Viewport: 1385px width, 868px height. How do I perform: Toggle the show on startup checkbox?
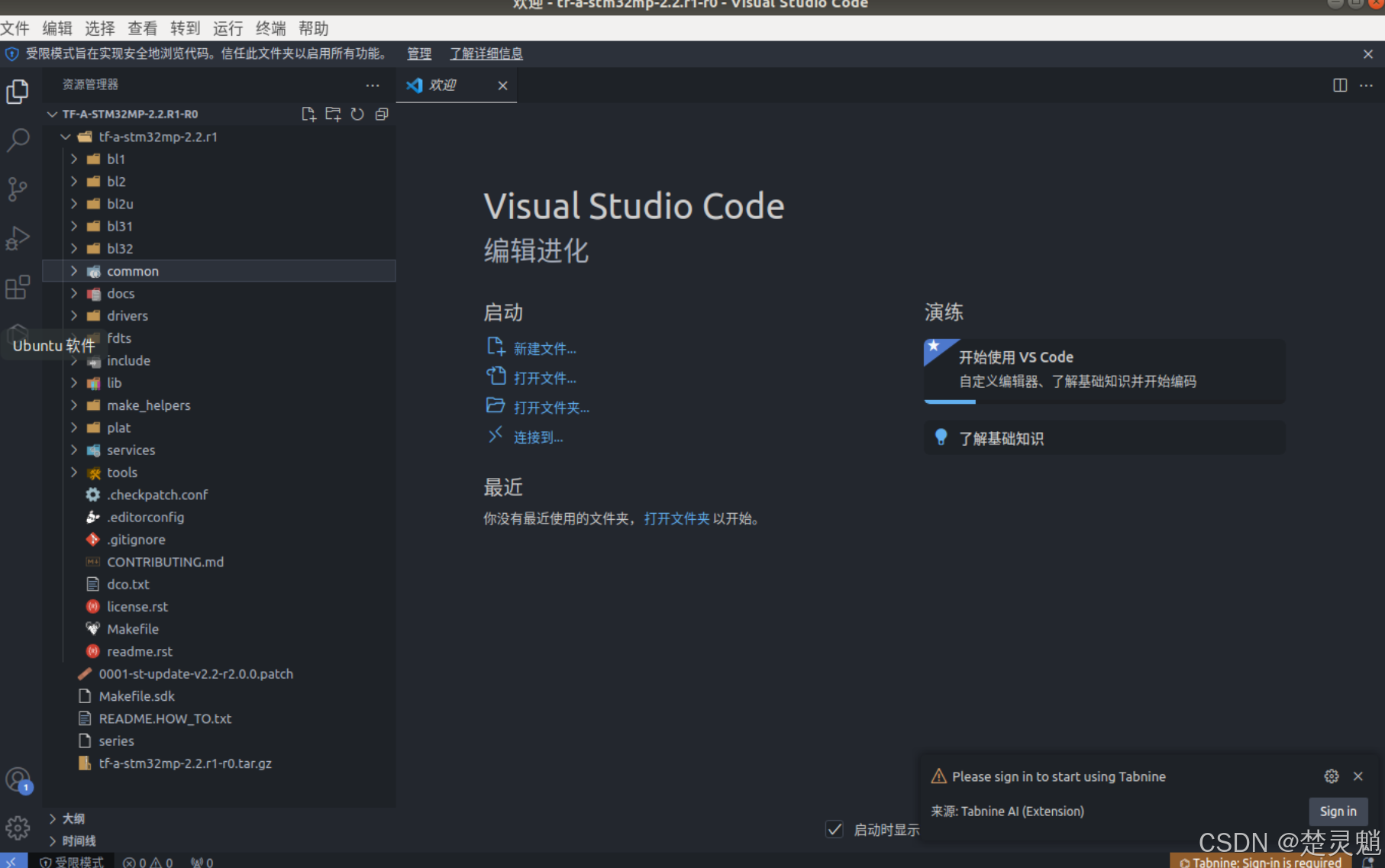tap(835, 829)
